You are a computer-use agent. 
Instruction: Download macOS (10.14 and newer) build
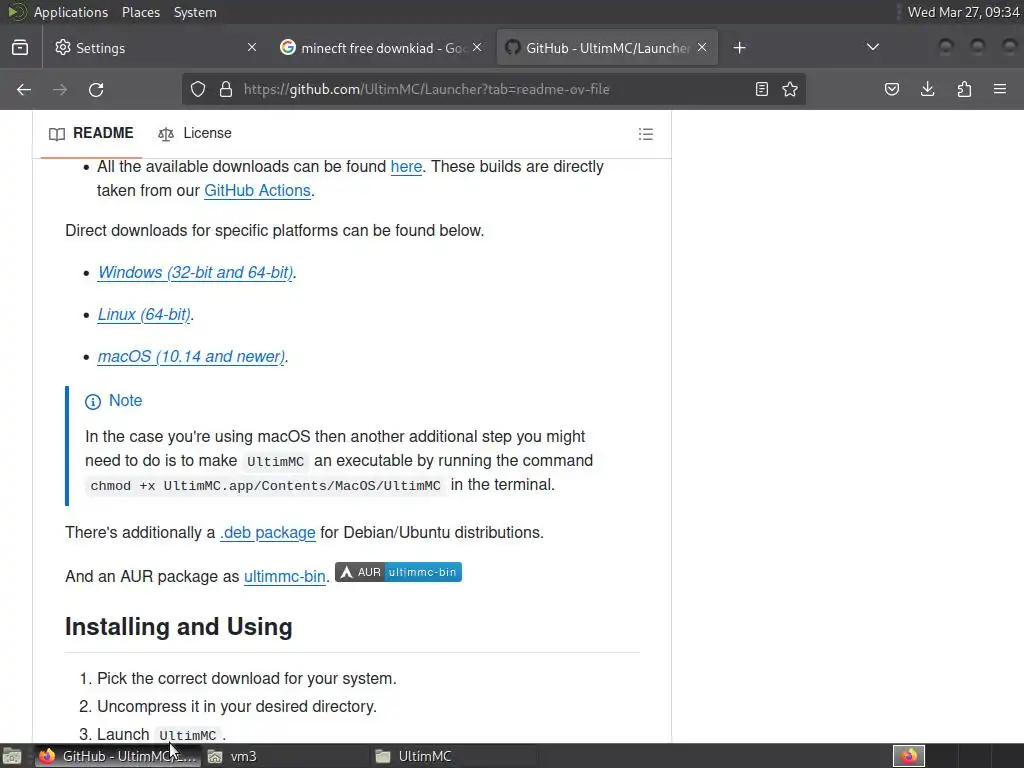click(191, 357)
